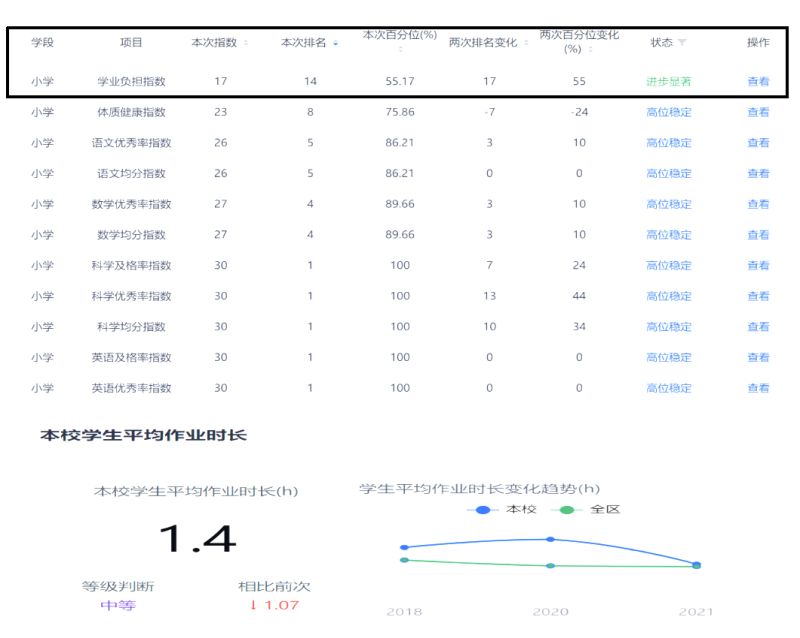800x638 pixels.
Task: Sort by 两次百分位变化(%) column arrows
Action: pyautogui.click(x=590, y=50)
